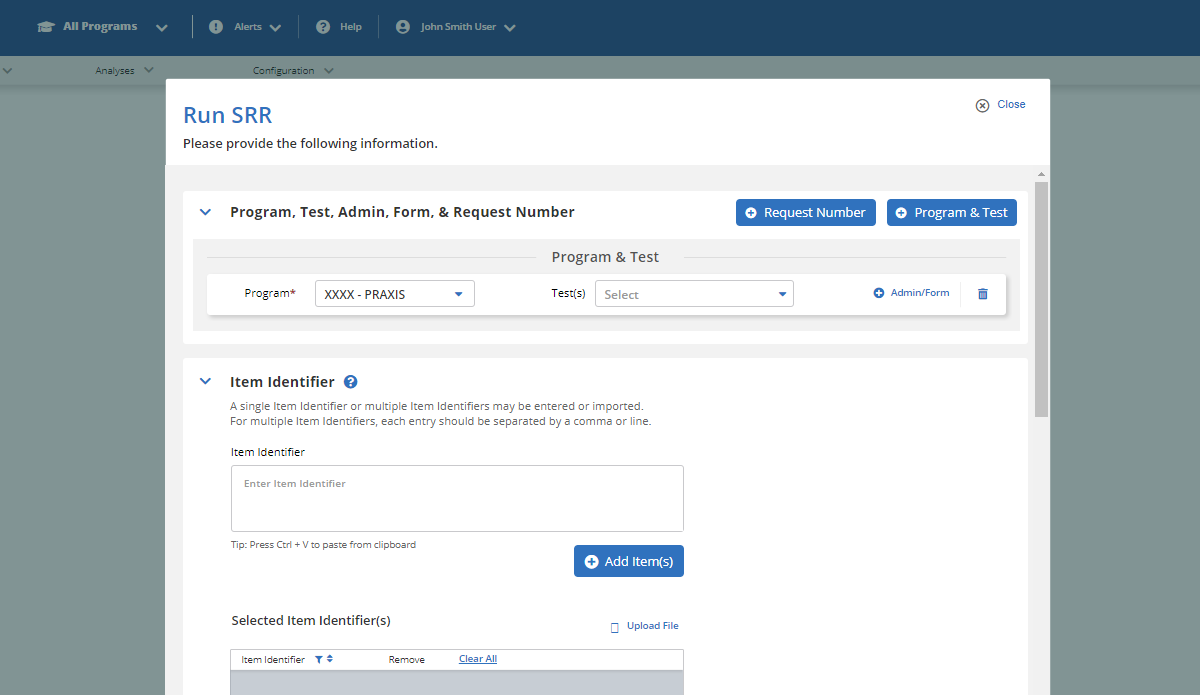Click the Alerts exclamation icon
Viewport: 1200px width, 695px height.
point(216,27)
